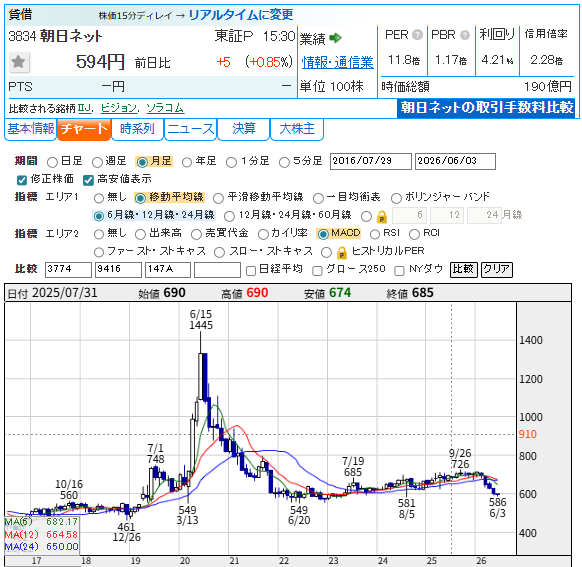This screenshot has height=567, width=582.
Task: Select the 月足 period radio
Action: (142, 162)
